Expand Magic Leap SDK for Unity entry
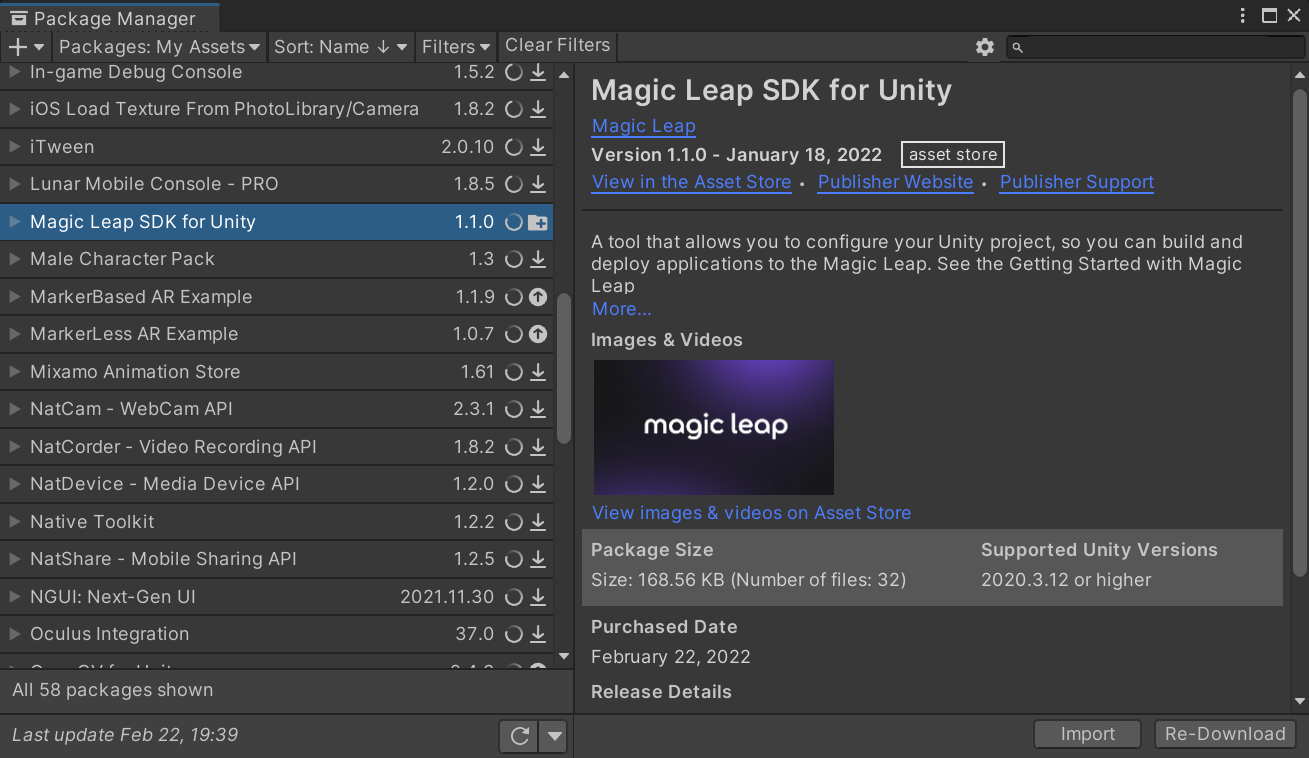 coord(14,222)
